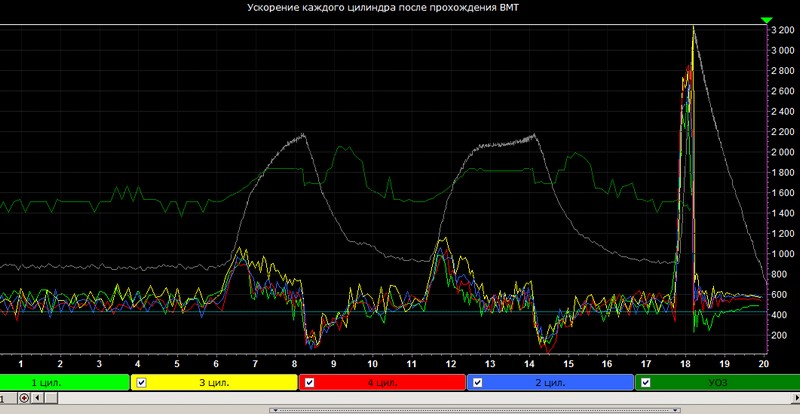Click time axis label 20
This screenshot has height=414, width=800.
pos(763,364)
